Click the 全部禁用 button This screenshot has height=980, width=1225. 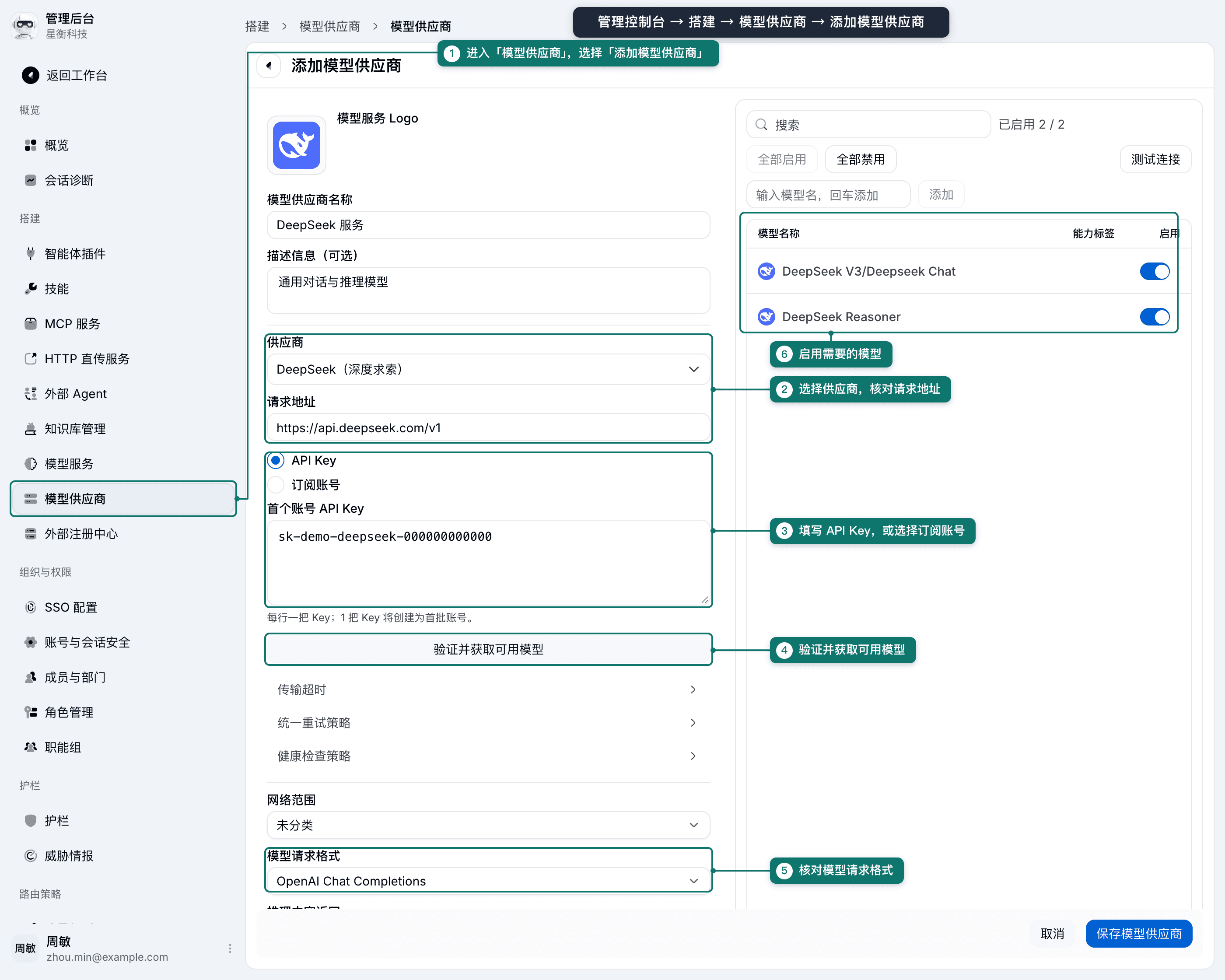point(860,160)
